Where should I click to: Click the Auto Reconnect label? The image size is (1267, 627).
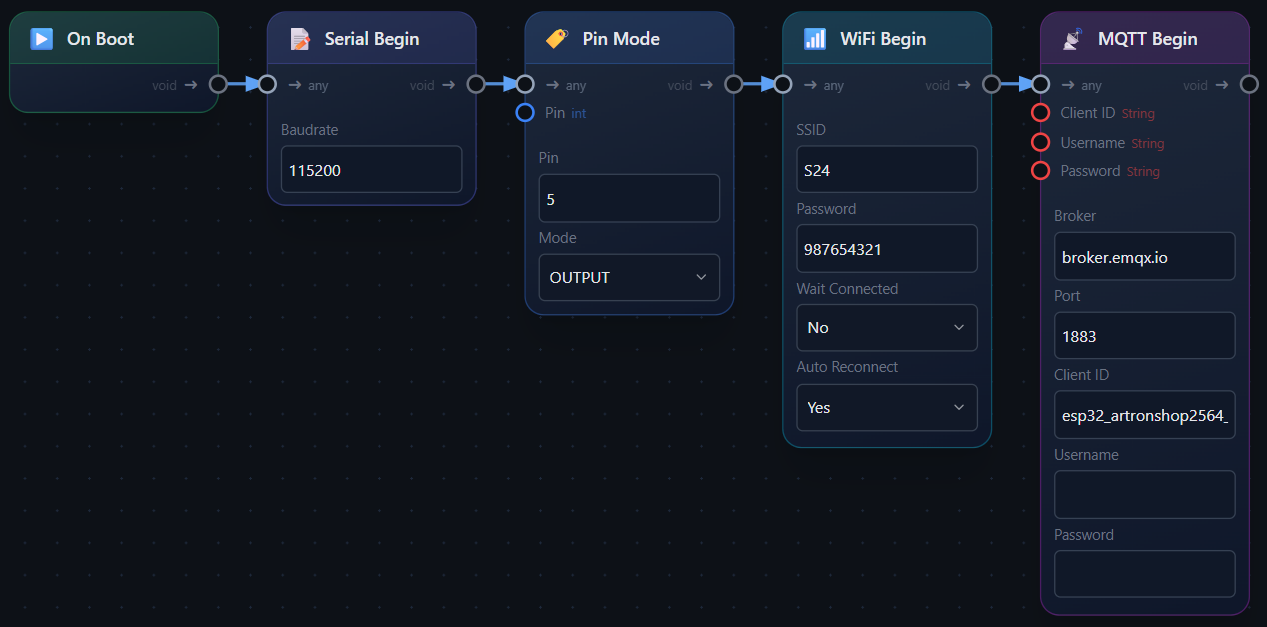(x=847, y=367)
